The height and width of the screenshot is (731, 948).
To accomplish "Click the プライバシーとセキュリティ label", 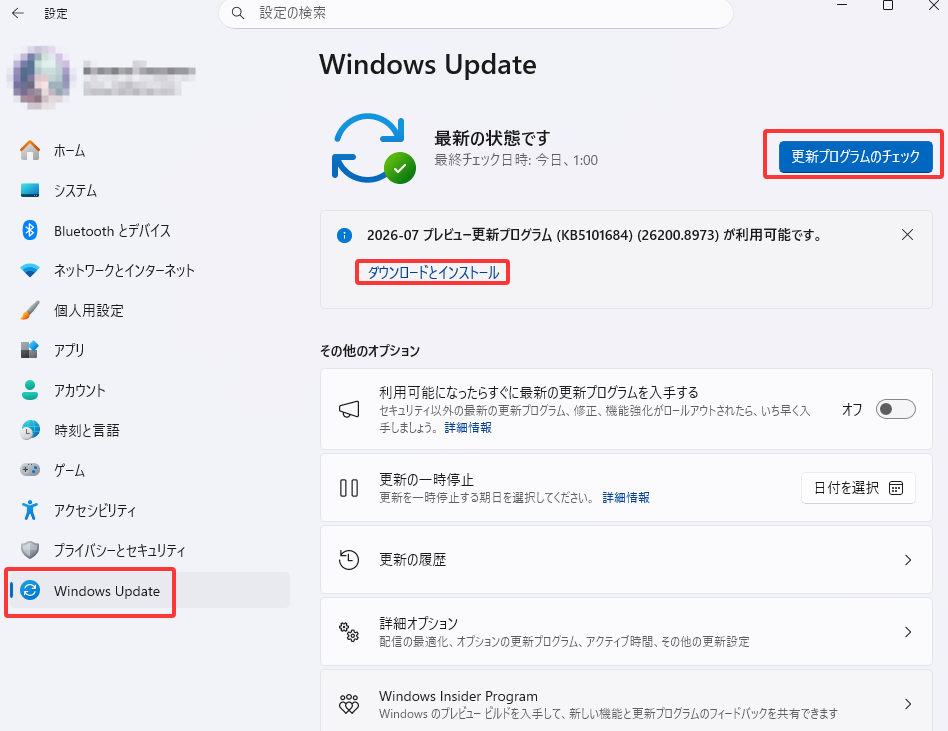I will (x=120, y=551).
